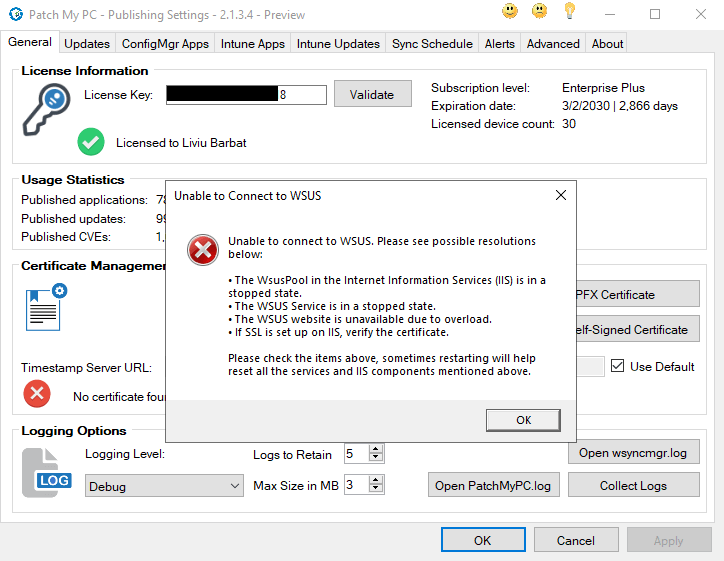
Task: Decrease Max Size in MB value
Action: [376, 489]
